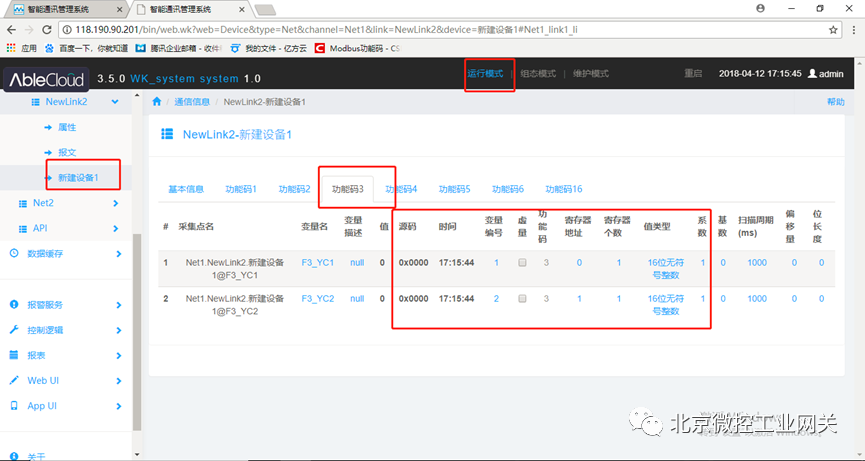Toggle virtual checkbox for F3_YC1 row
The width and height of the screenshot is (865, 461).
pyautogui.click(x=522, y=263)
